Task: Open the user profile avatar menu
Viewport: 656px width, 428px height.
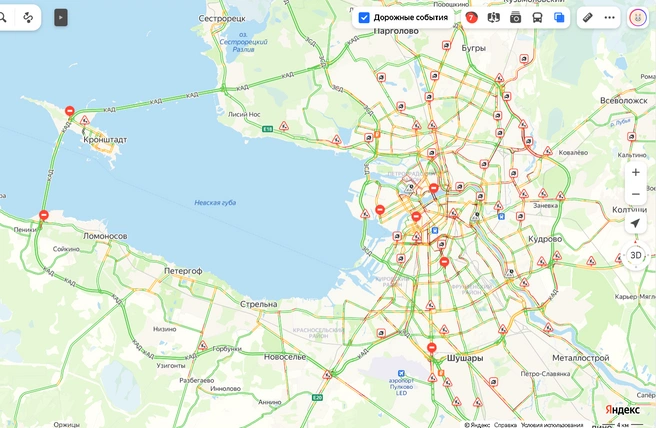Action: coord(638,18)
